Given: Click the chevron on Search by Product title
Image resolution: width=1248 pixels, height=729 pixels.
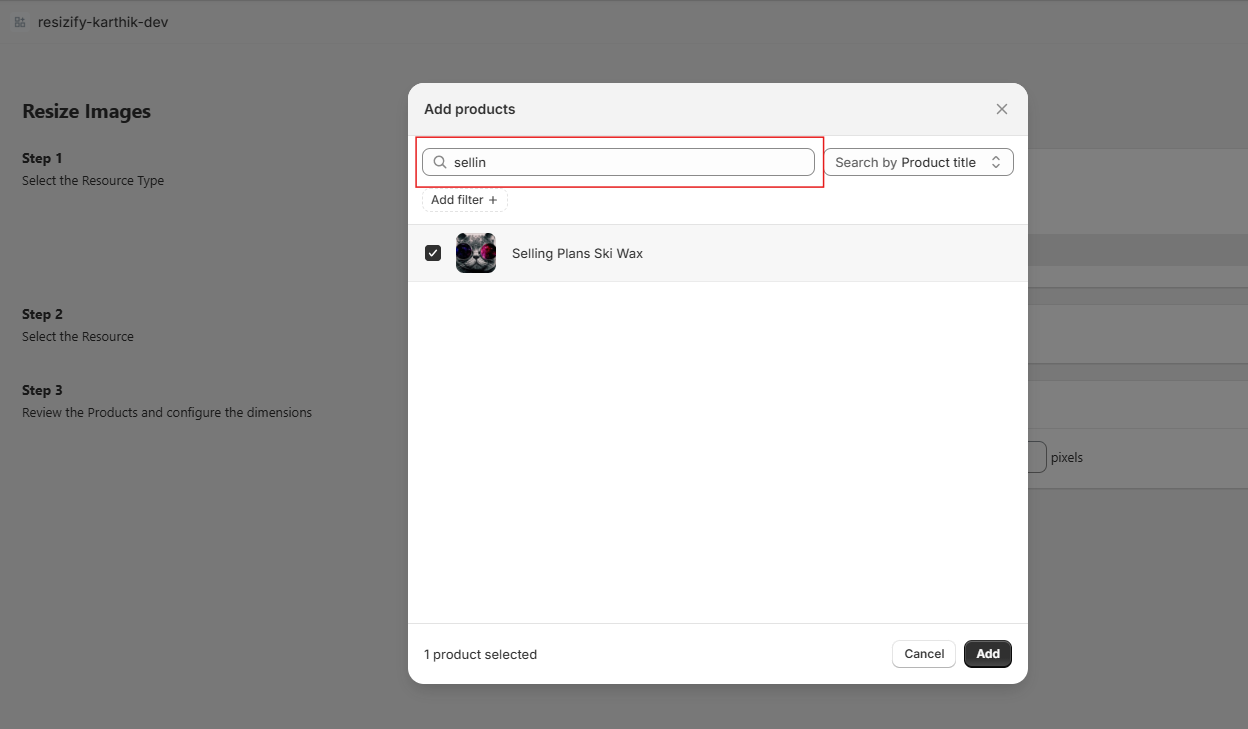Looking at the screenshot, I should pos(996,161).
